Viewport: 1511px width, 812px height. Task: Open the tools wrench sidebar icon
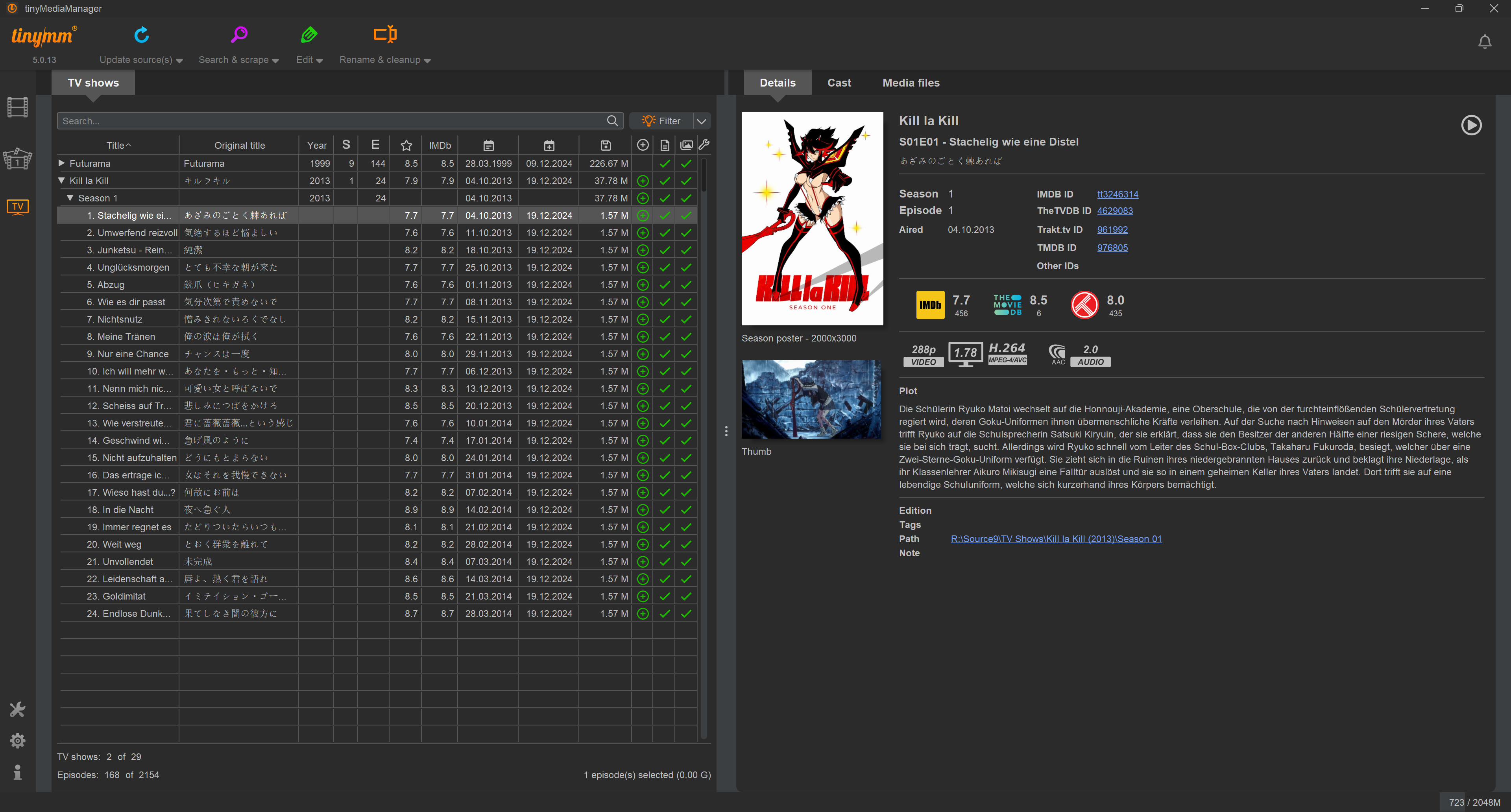(18, 709)
